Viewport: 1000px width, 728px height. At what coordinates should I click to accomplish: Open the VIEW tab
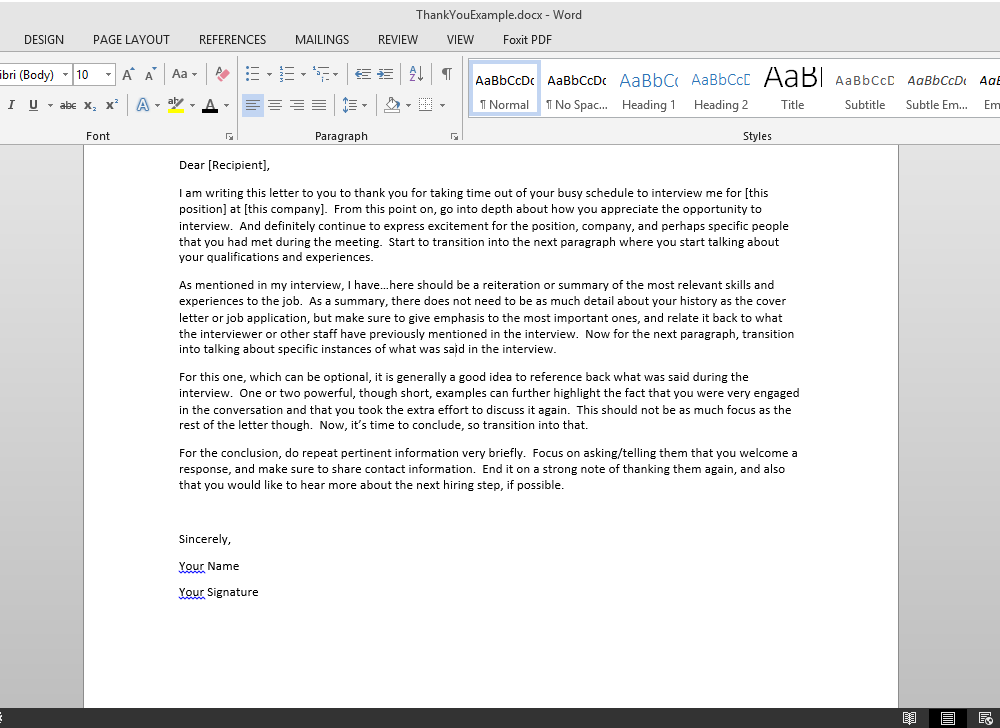(x=460, y=40)
